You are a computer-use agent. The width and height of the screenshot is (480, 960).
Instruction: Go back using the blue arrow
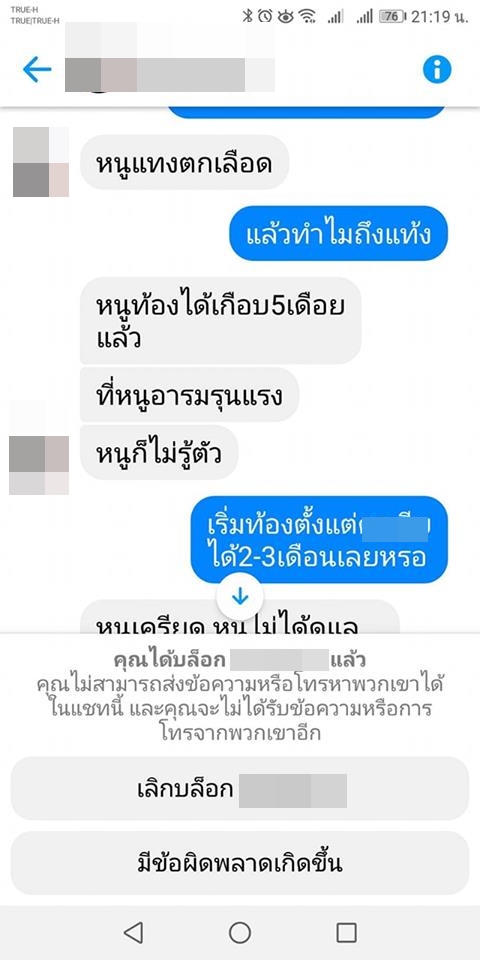click(x=37, y=70)
